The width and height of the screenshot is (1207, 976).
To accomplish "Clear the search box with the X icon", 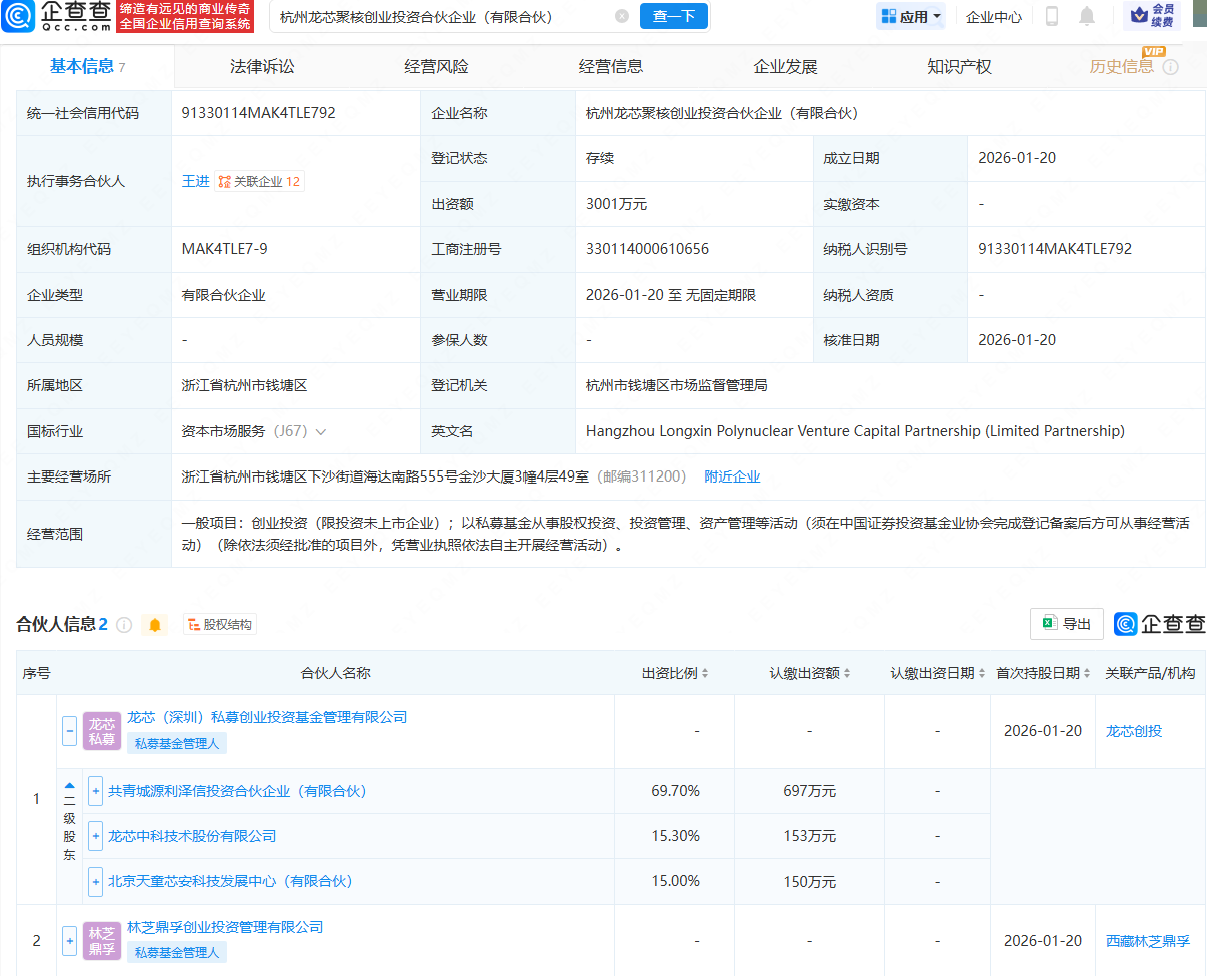I will point(622,17).
